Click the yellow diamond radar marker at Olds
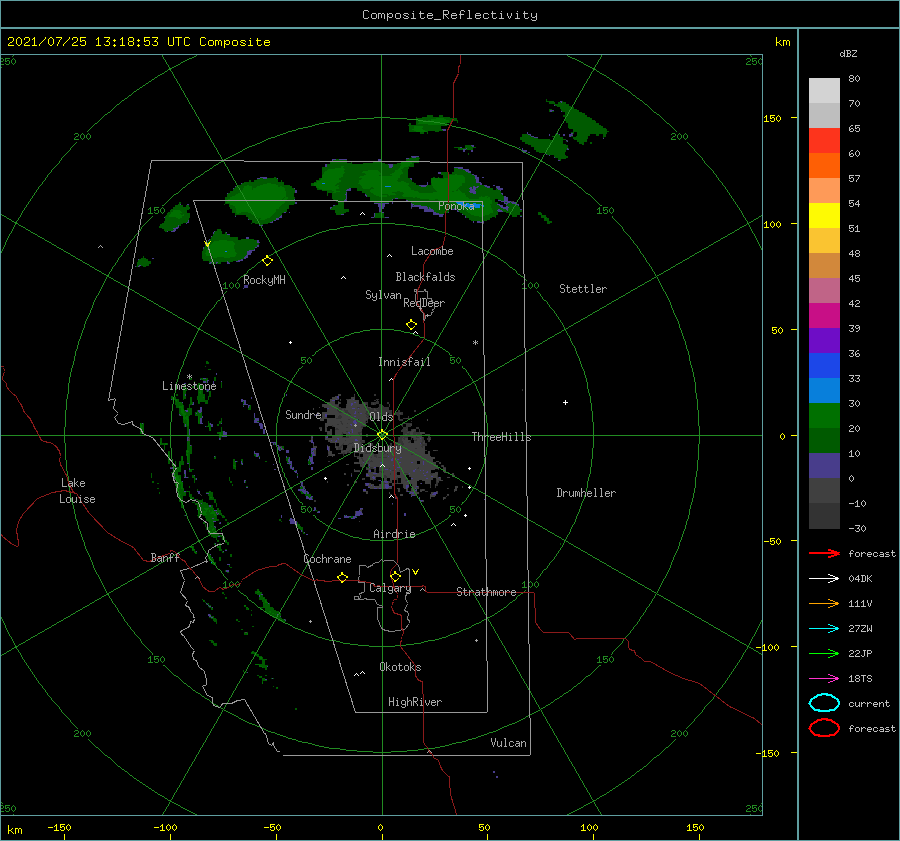 [382, 435]
